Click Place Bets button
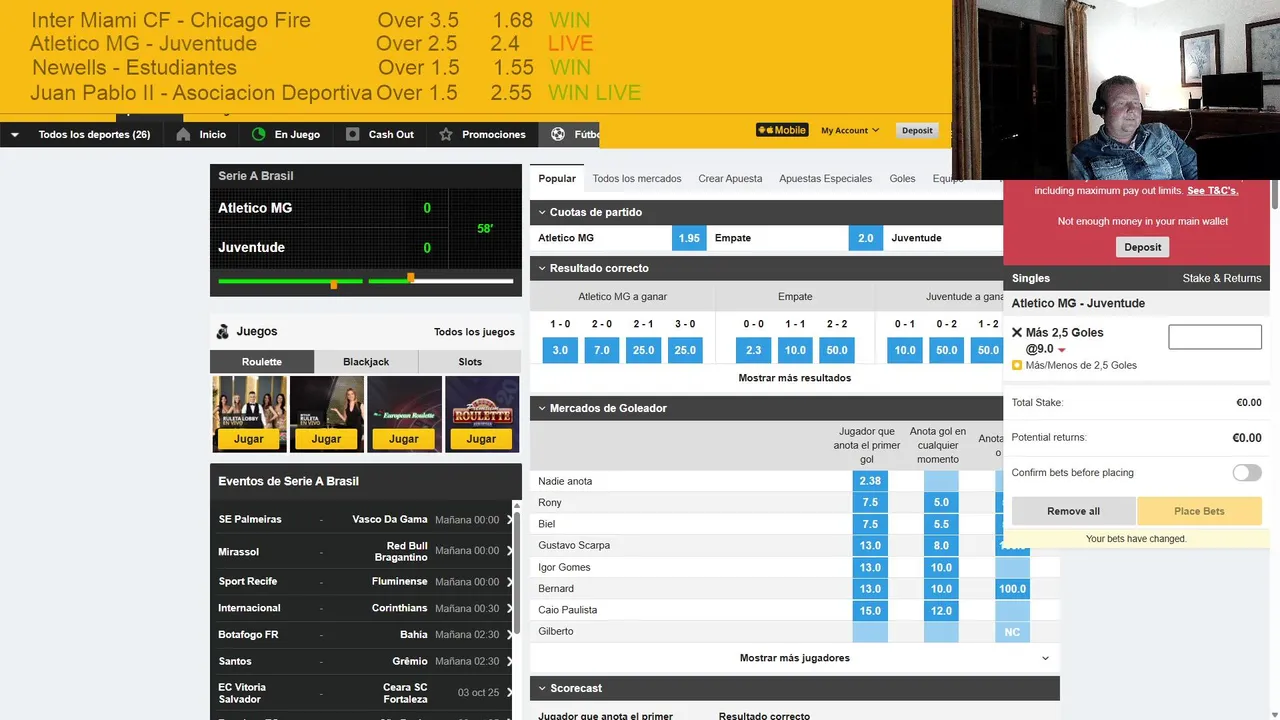 (1199, 511)
